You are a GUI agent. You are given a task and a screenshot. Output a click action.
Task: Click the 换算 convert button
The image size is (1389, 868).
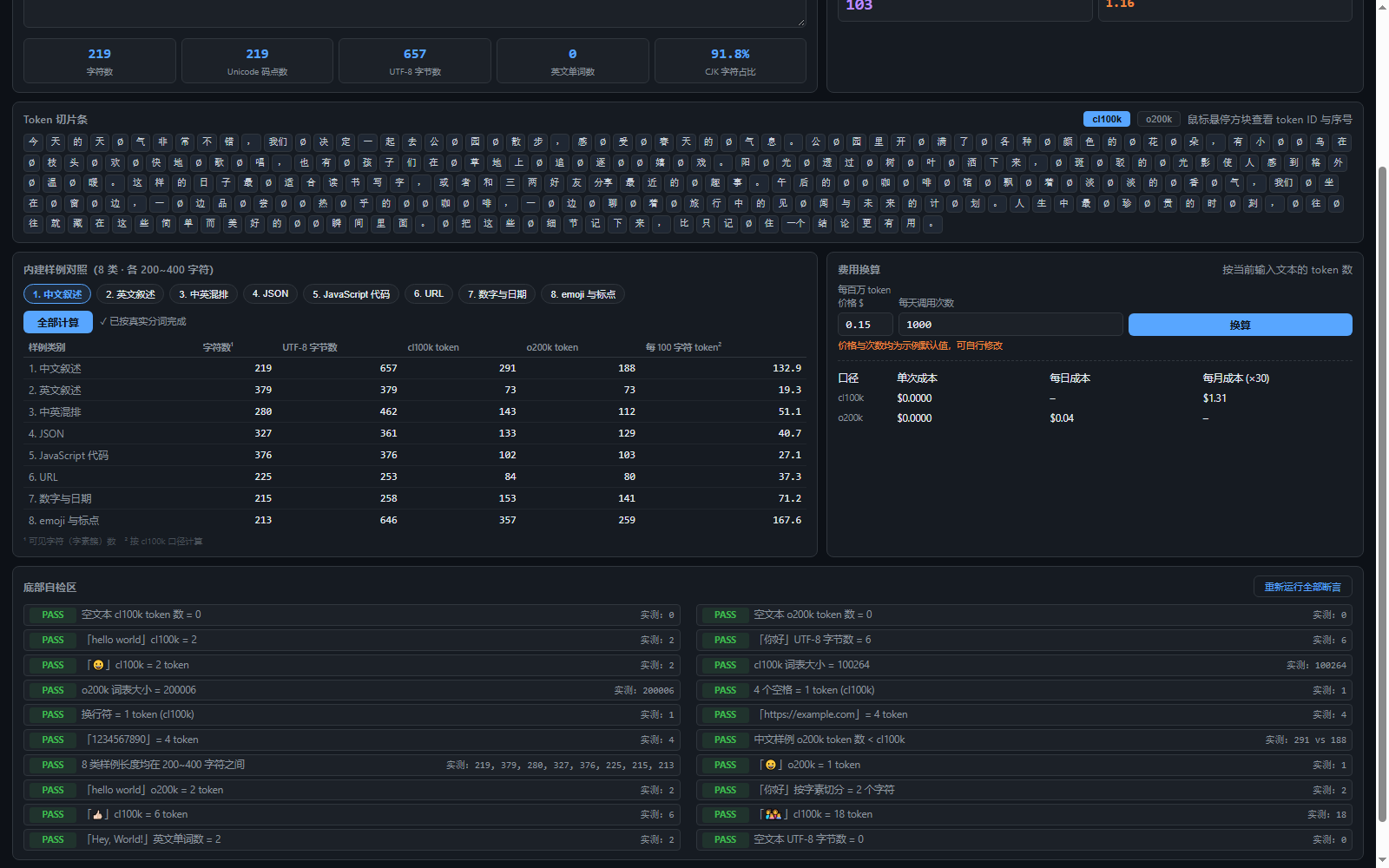pos(1240,325)
